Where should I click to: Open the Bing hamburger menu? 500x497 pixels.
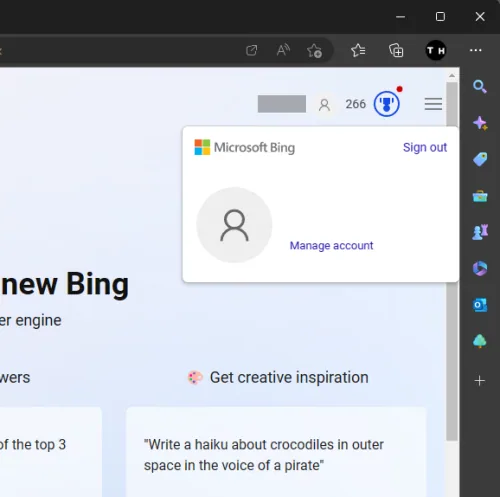point(433,104)
